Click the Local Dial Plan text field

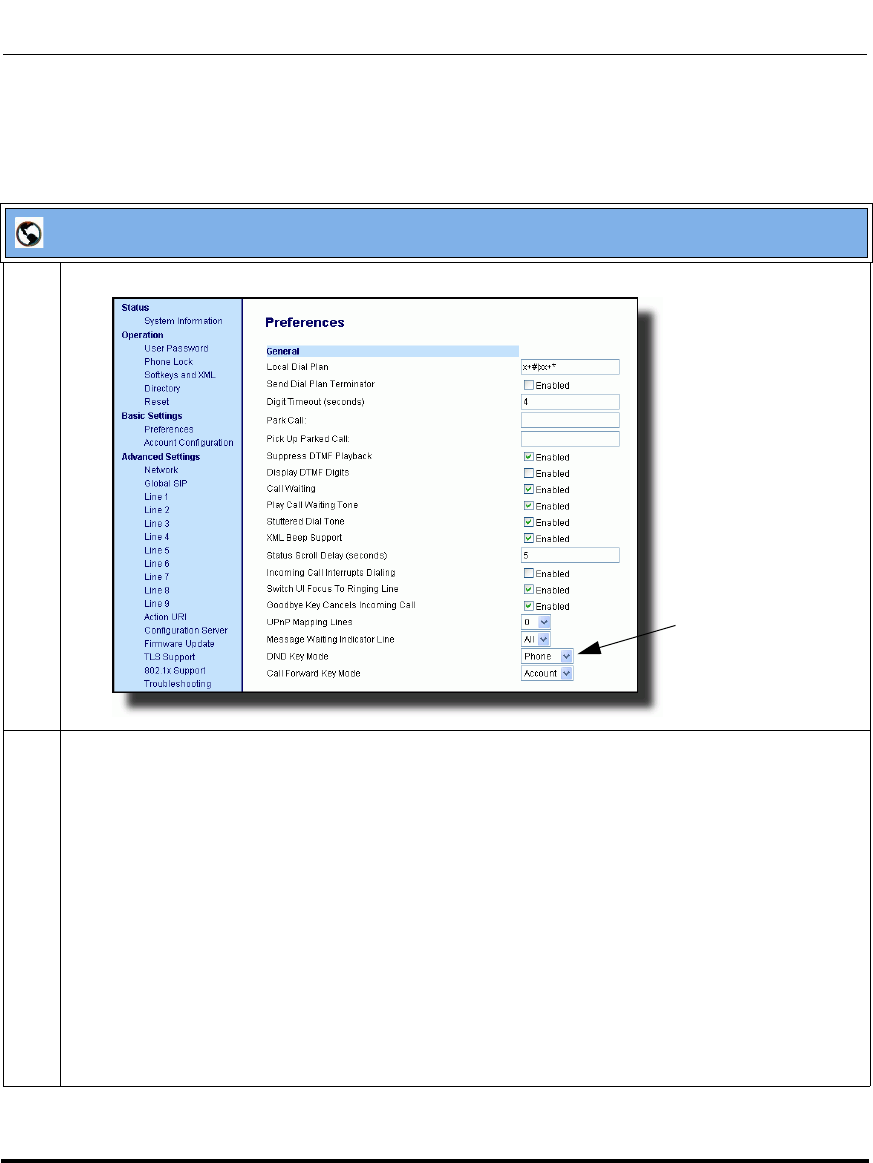tap(570, 367)
